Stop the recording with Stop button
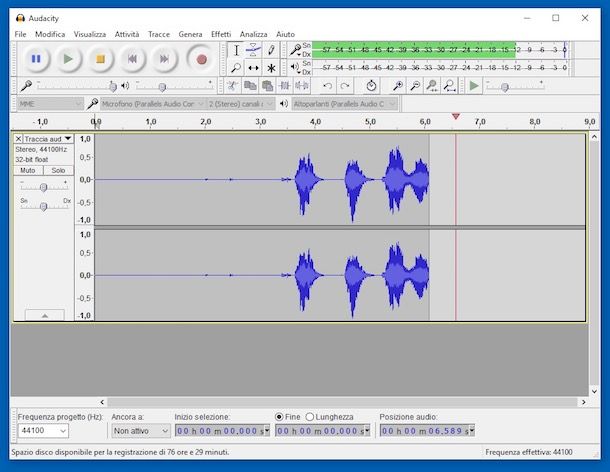610x472 pixels. [100, 59]
